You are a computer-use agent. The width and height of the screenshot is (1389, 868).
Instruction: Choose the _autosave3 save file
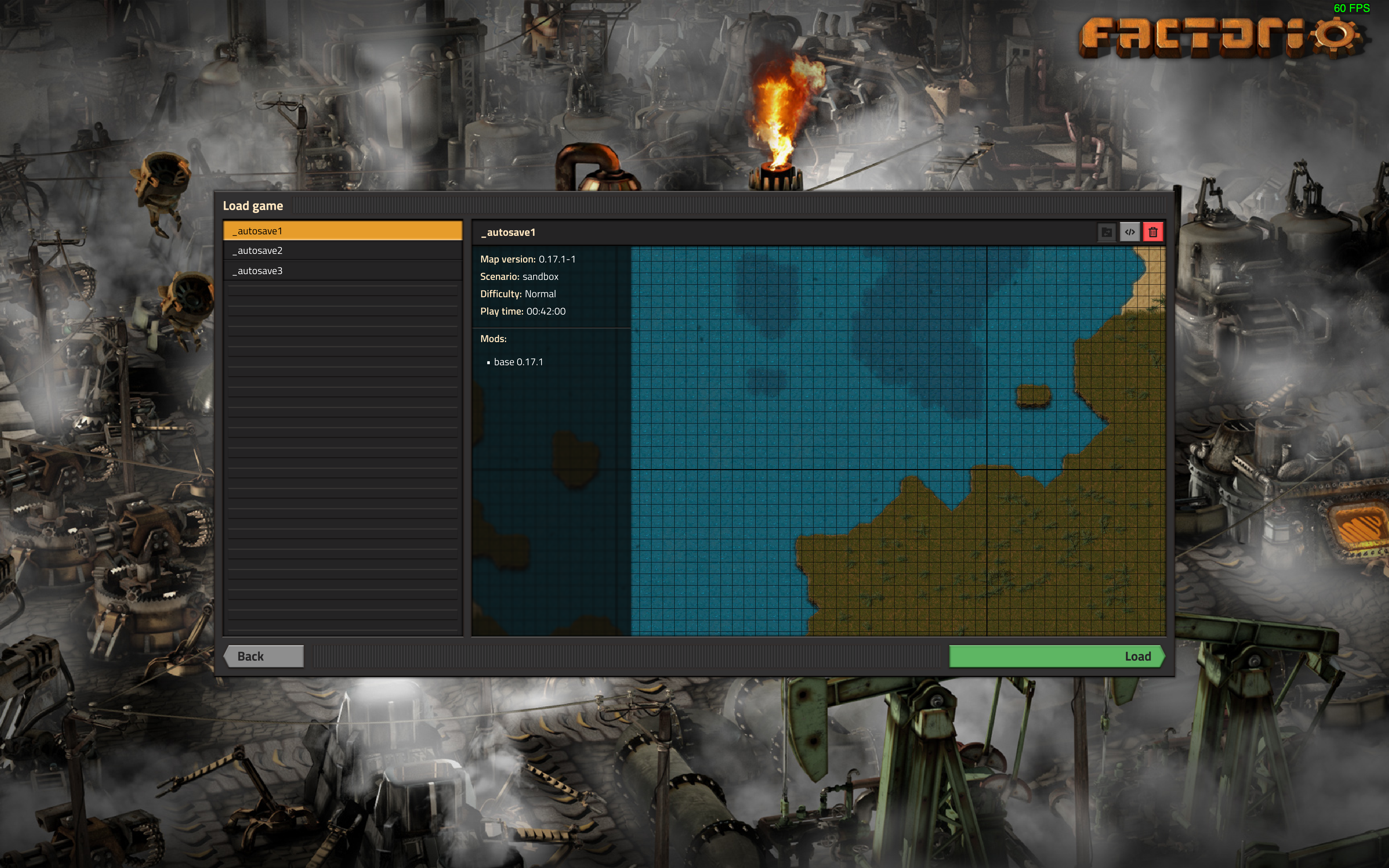click(343, 271)
